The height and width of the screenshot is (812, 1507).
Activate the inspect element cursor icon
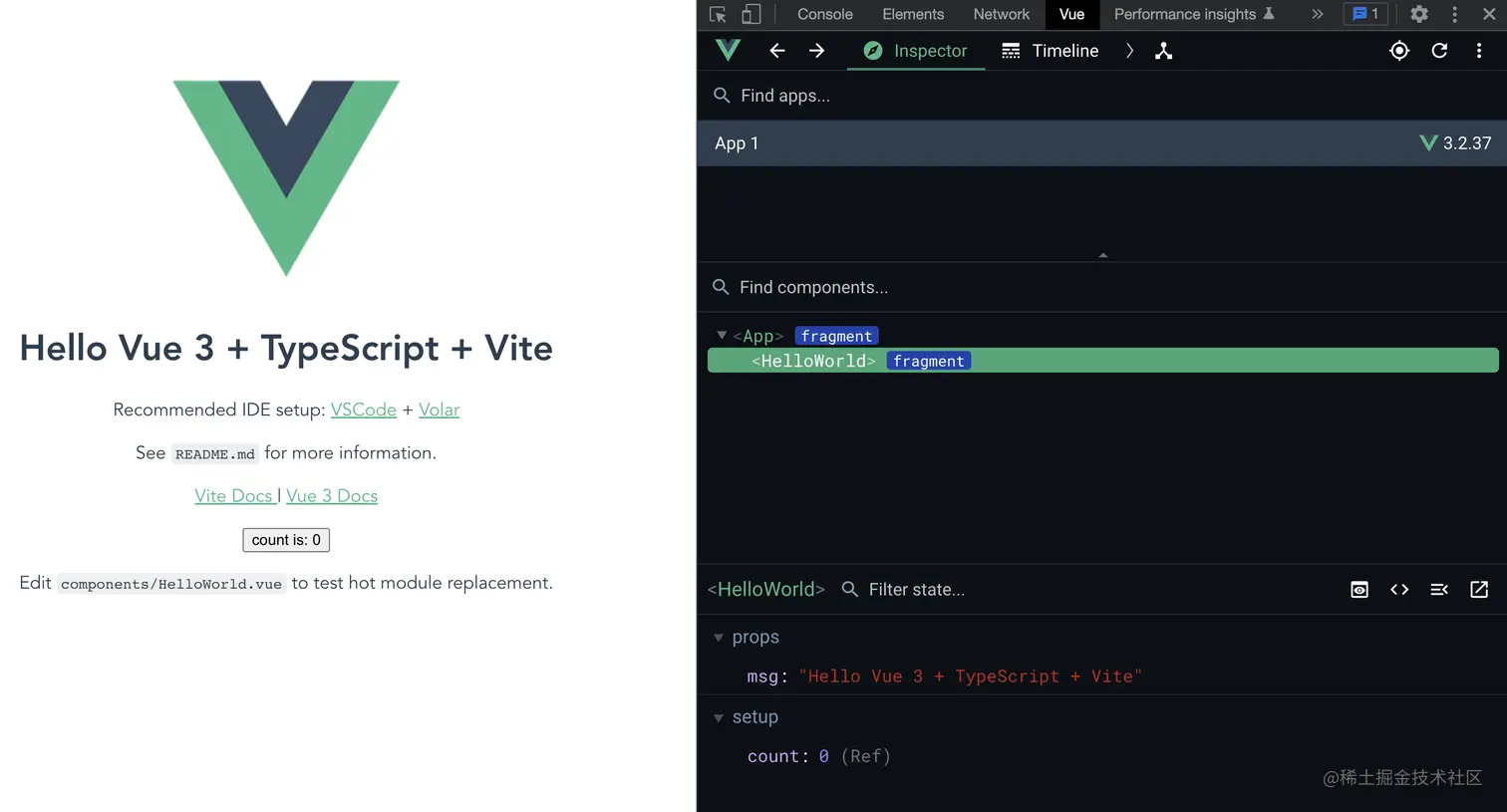[718, 14]
